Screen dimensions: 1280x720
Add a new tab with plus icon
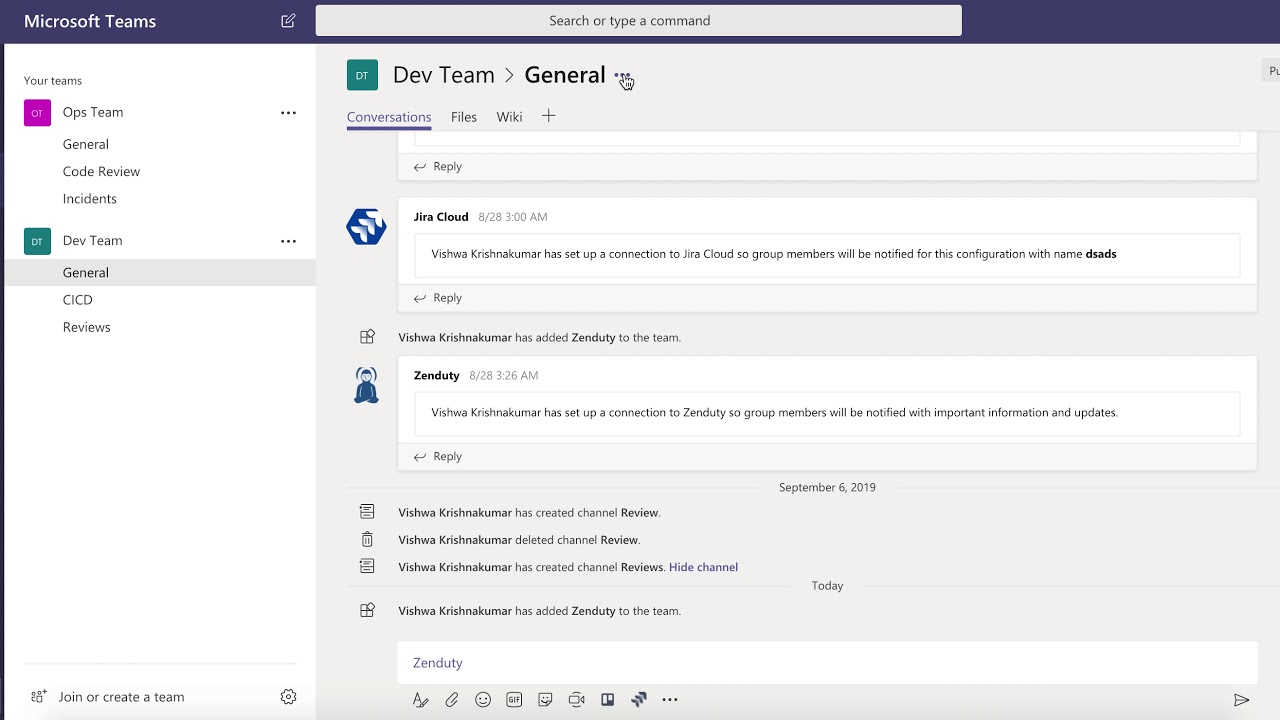point(548,116)
